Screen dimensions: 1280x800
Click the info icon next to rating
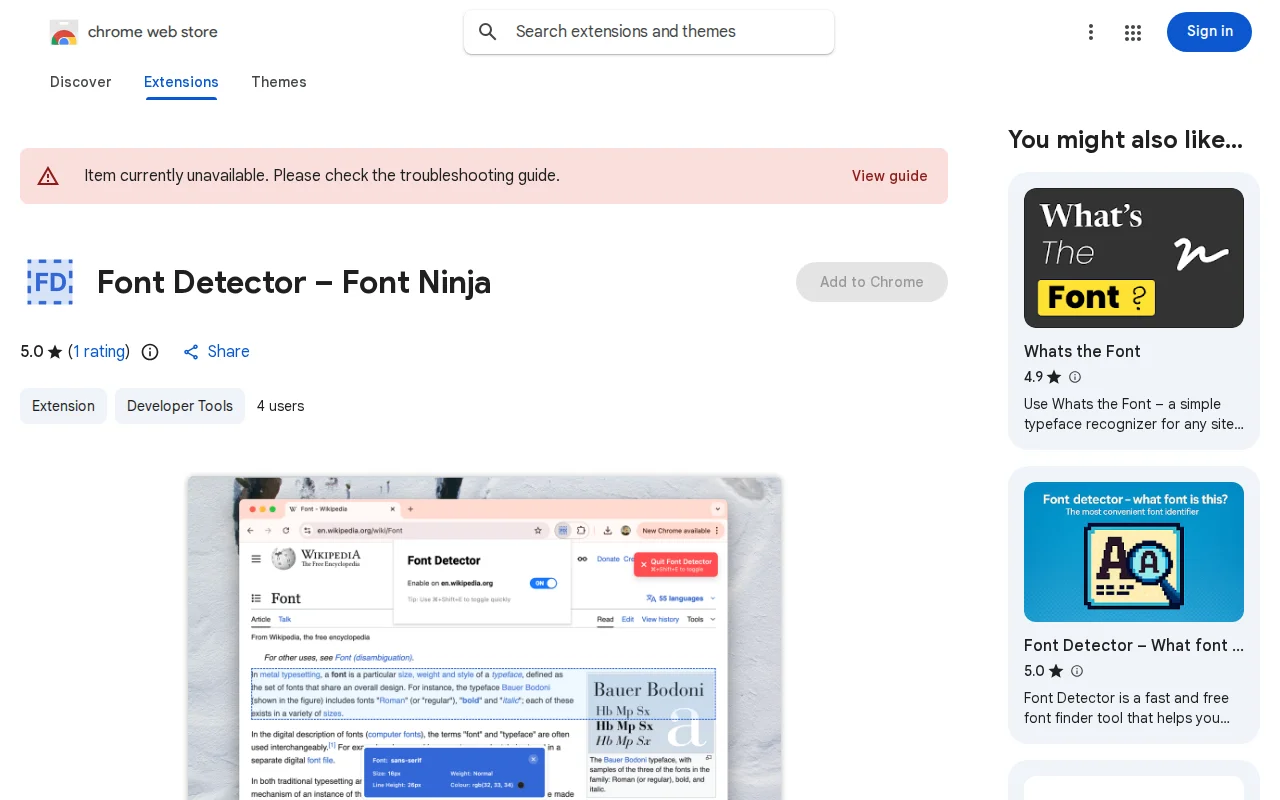click(x=150, y=352)
